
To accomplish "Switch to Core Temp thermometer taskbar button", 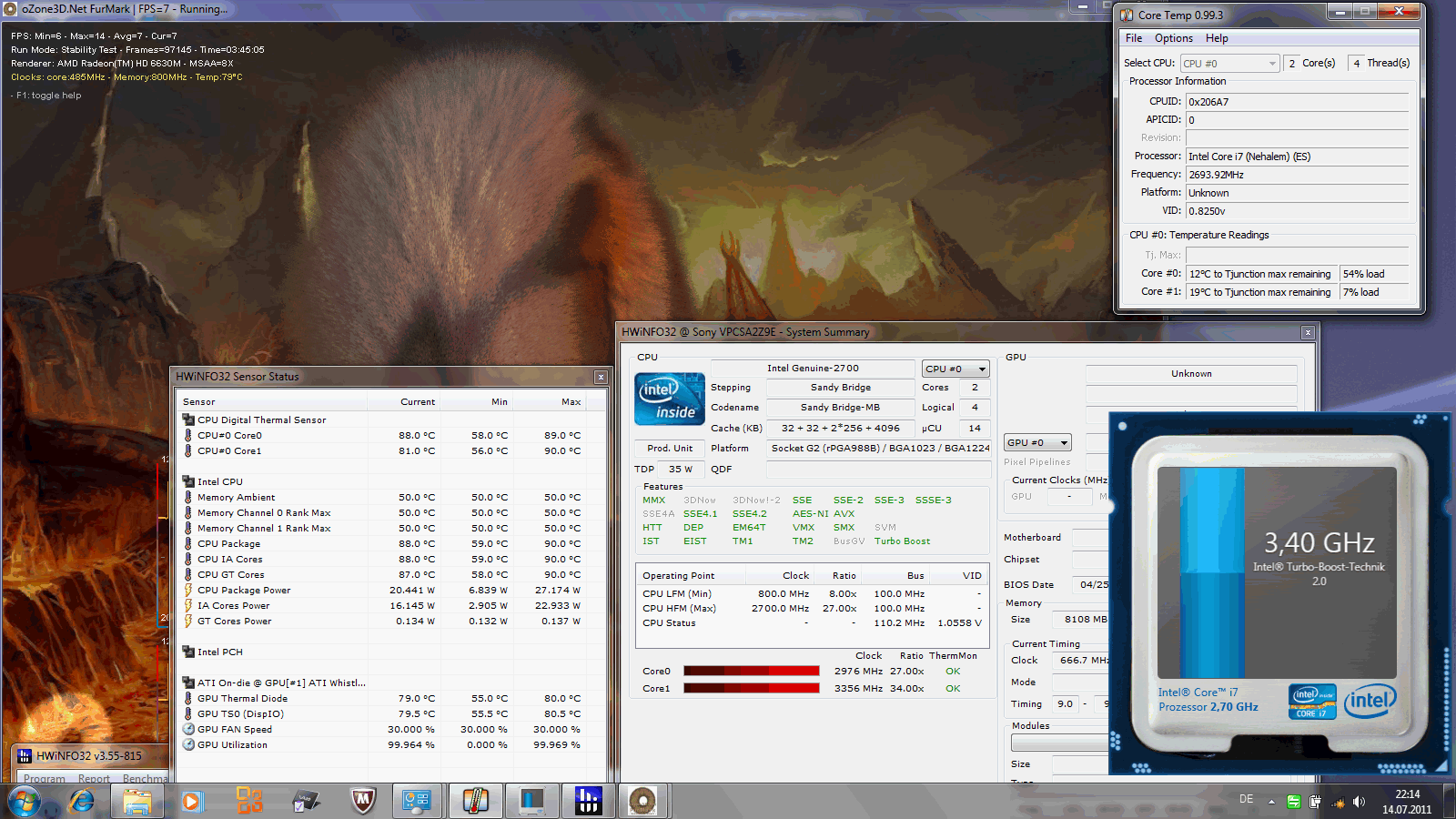I will [x=475, y=801].
